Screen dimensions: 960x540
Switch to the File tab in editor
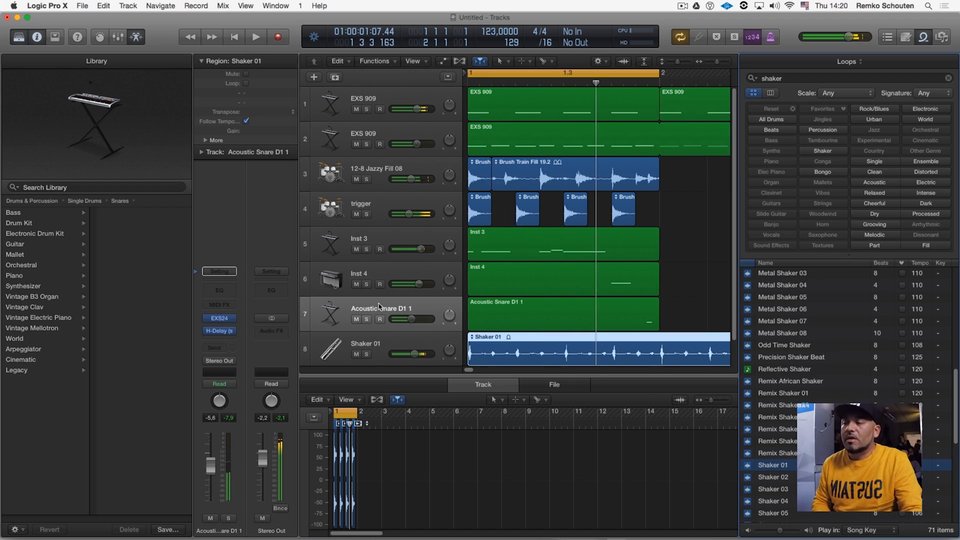click(x=554, y=384)
